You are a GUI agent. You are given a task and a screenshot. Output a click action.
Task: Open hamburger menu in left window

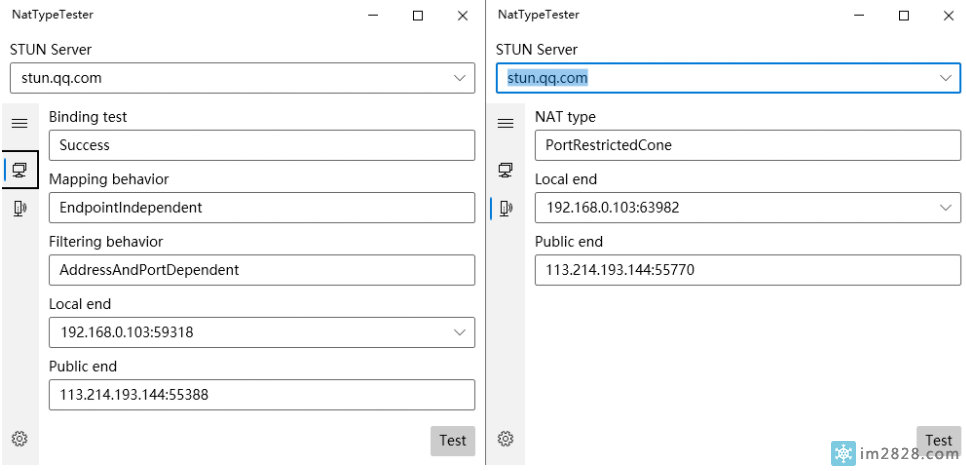coord(20,123)
